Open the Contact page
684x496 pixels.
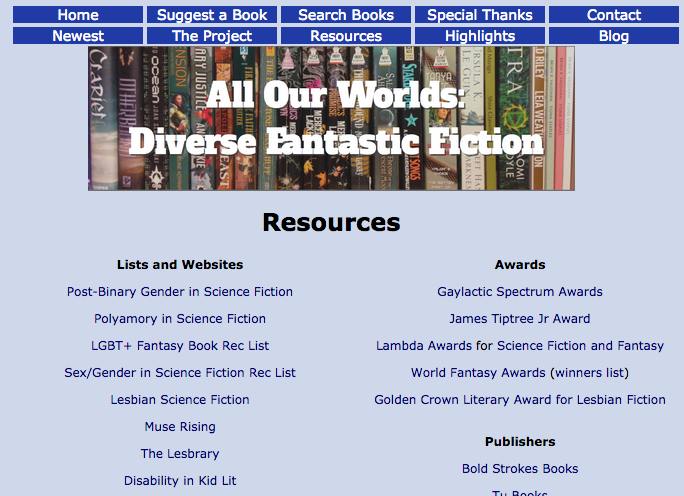point(614,15)
